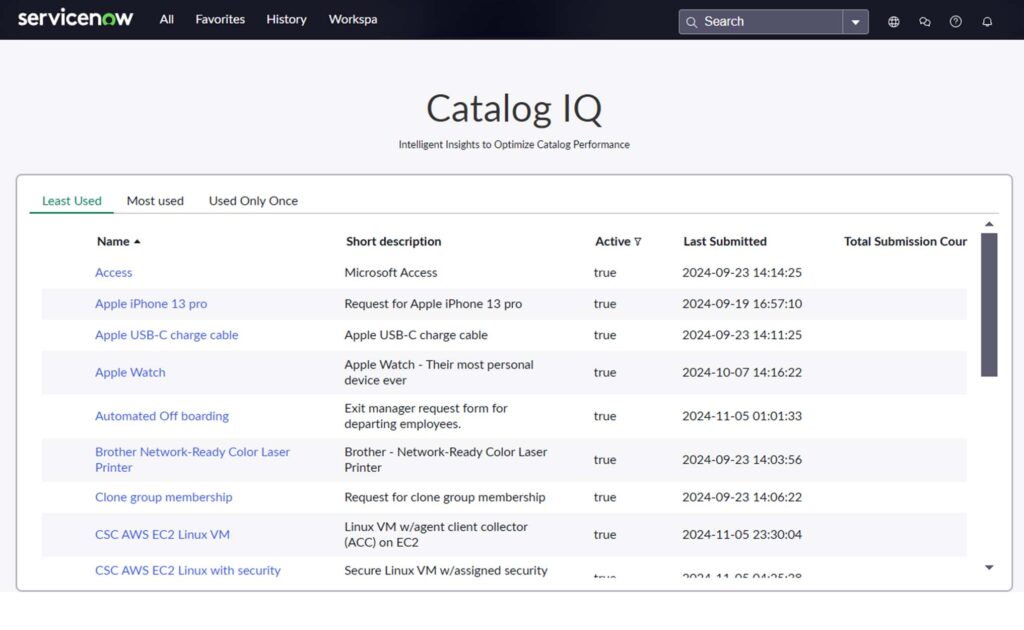This screenshot has height=630, width=1024.
Task: Open the chat conversations icon
Action: coord(925,22)
